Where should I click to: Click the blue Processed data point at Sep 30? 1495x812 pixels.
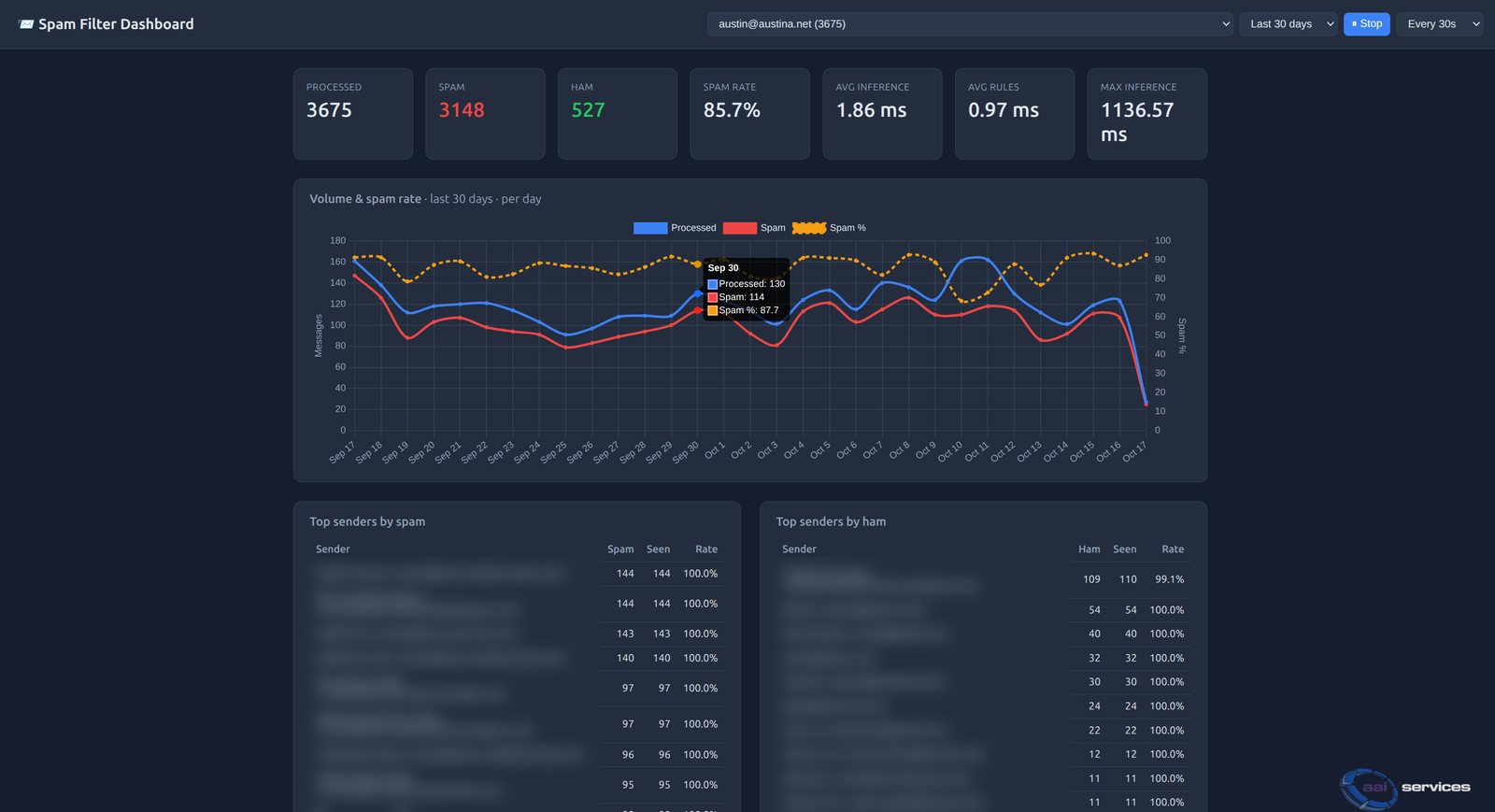(698, 293)
